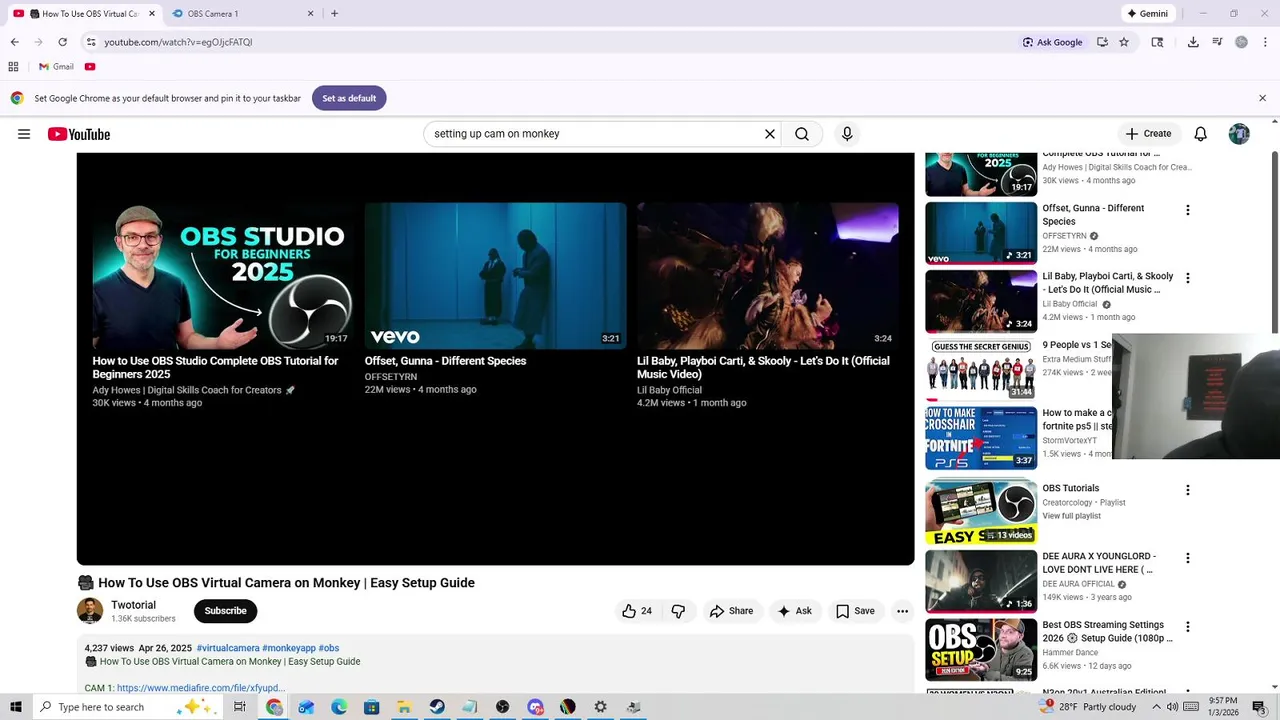The height and width of the screenshot is (720, 1280).
Task: Open the YouTube account avatar menu
Action: [x=1239, y=134]
